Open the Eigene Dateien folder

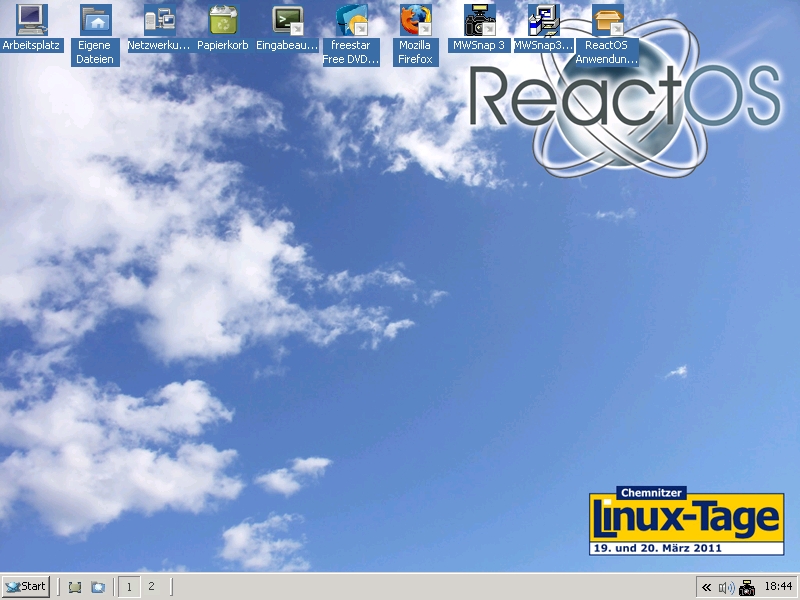(94, 20)
